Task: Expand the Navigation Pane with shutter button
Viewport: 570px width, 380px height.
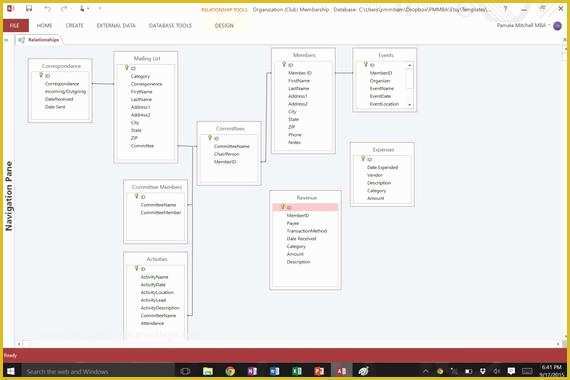Action: pos(6,40)
